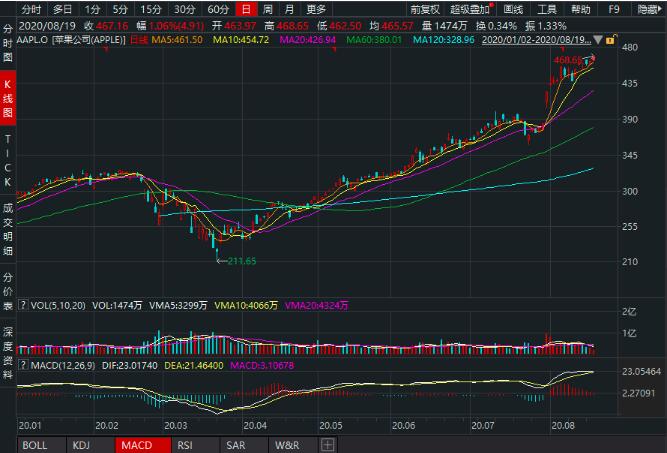Image resolution: width=667 pixels, height=453 pixels.
Task: Choose the 1分 one-minute period
Action: 92,9
